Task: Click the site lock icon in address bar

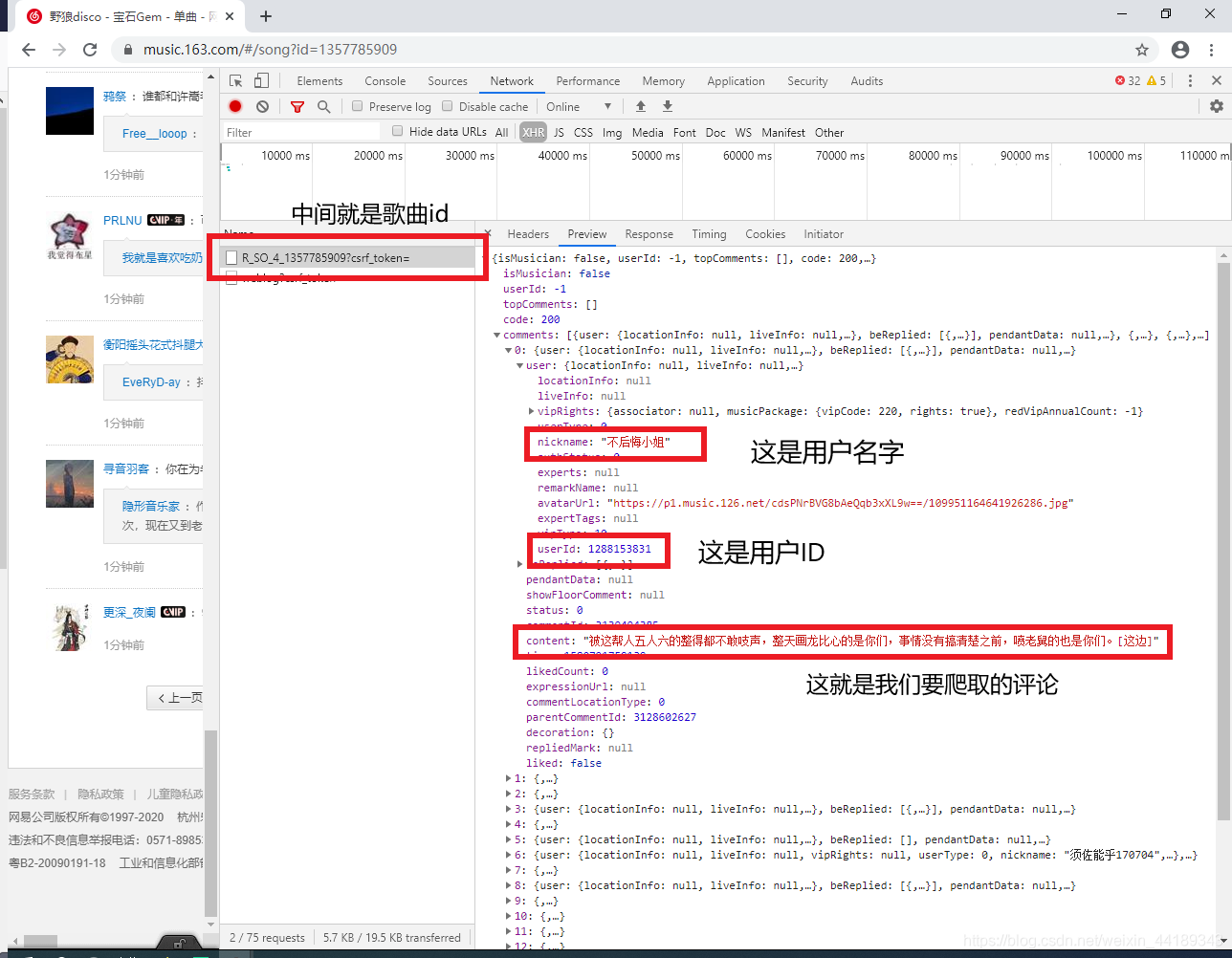Action: tap(127, 50)
